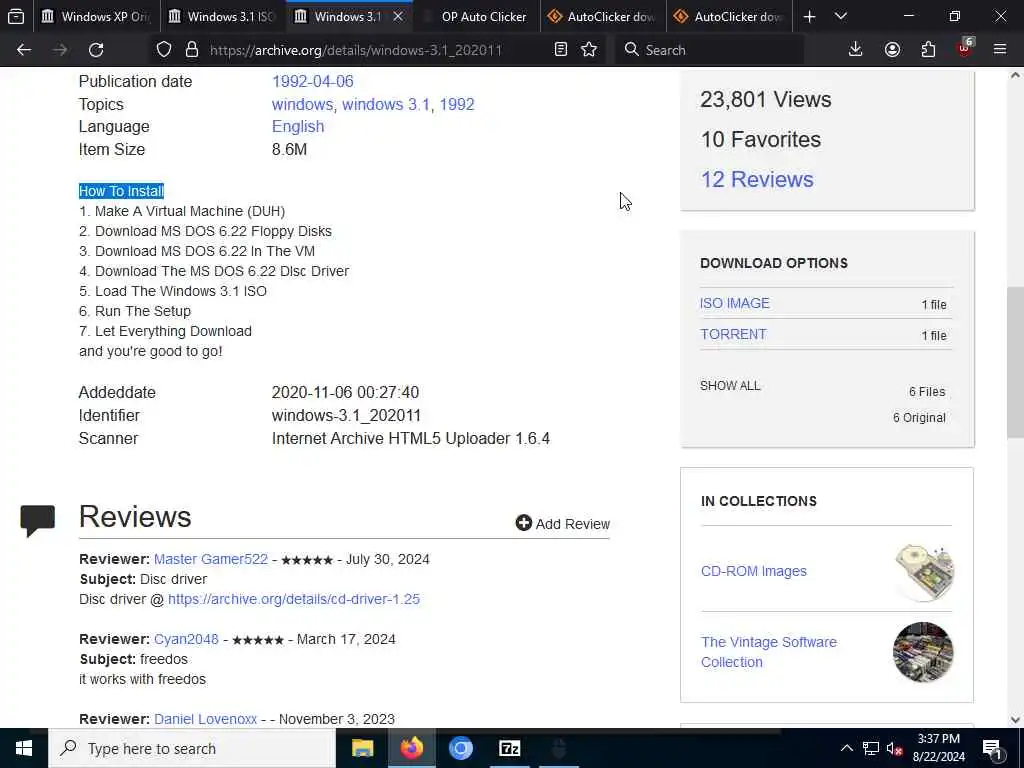Open the Firefox downloads panel
Image resolution: width=1024 pixels, height=768 pixels.
856,50
